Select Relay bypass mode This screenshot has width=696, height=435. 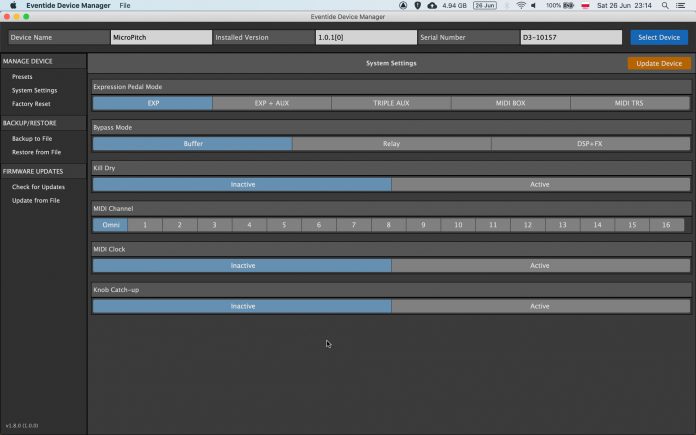391,144
